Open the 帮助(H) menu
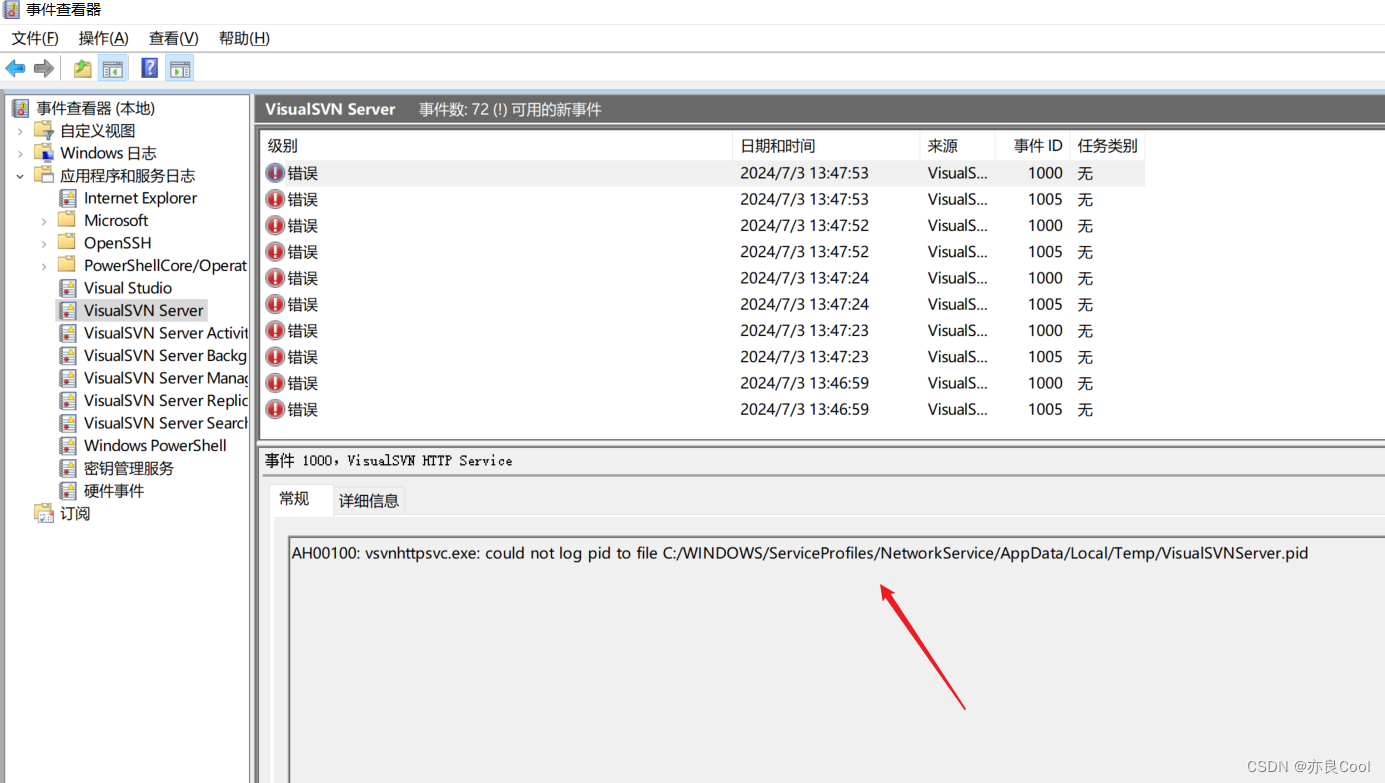The width and height of the screenshot is (1385, 783). 244,38
